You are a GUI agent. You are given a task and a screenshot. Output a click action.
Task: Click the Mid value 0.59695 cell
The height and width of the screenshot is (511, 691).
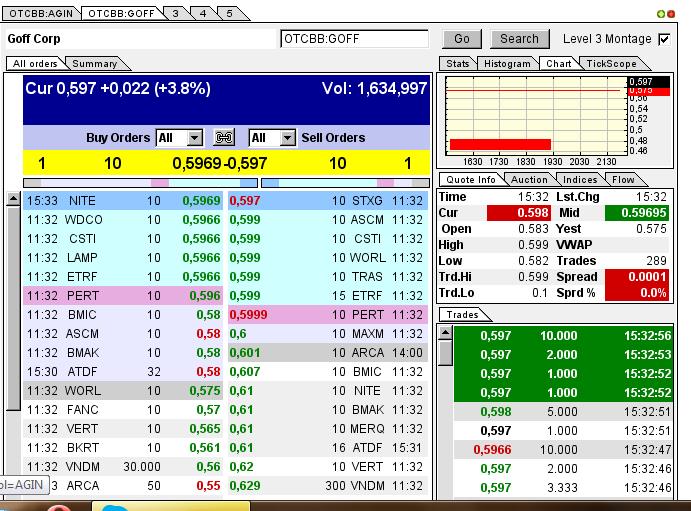[637, 213]
